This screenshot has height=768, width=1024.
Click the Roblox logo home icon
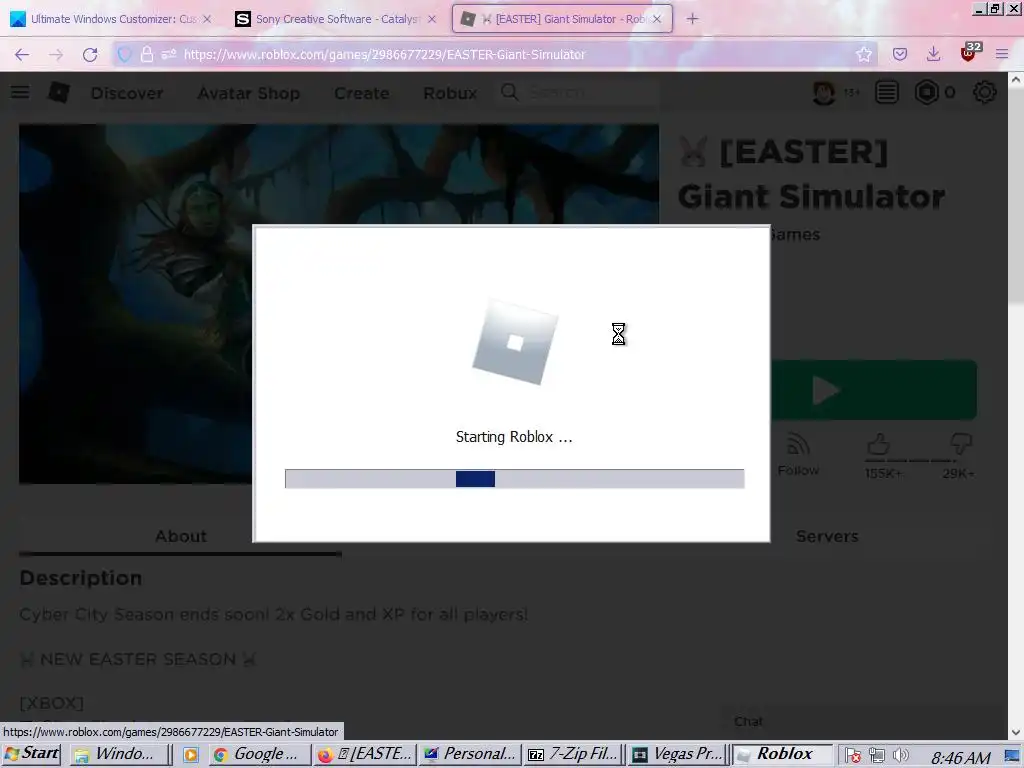(x=59, y=92)
